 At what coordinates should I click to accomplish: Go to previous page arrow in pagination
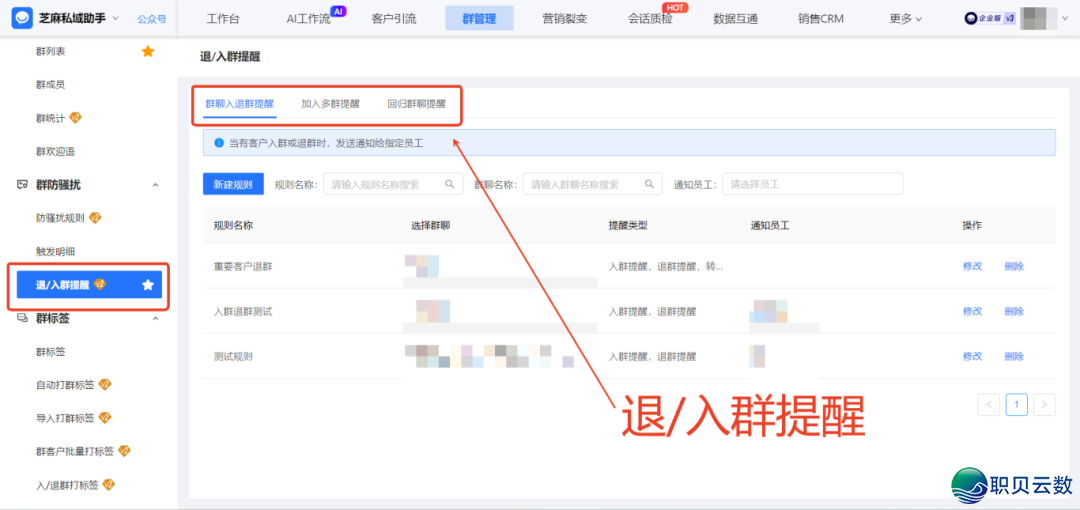point(988,405)
